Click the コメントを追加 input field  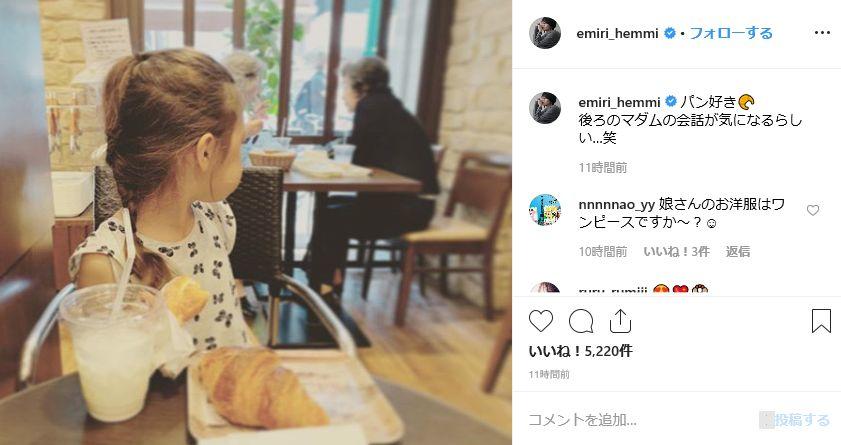(x=638, y=419)
